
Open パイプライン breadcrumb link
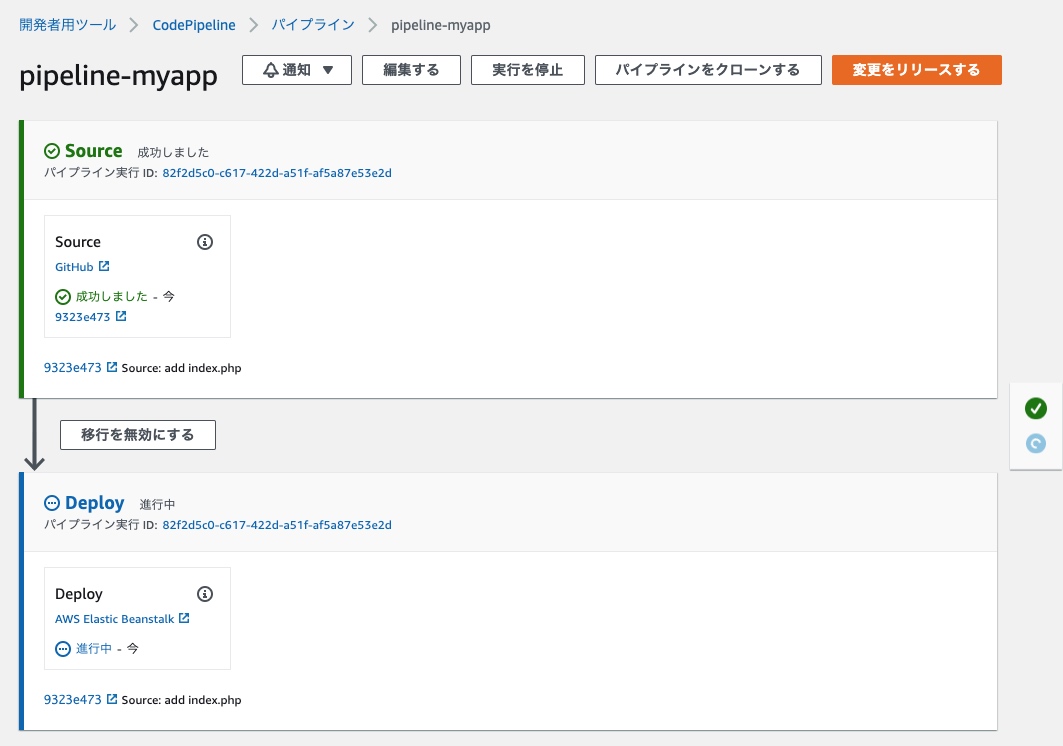(313, 24)
